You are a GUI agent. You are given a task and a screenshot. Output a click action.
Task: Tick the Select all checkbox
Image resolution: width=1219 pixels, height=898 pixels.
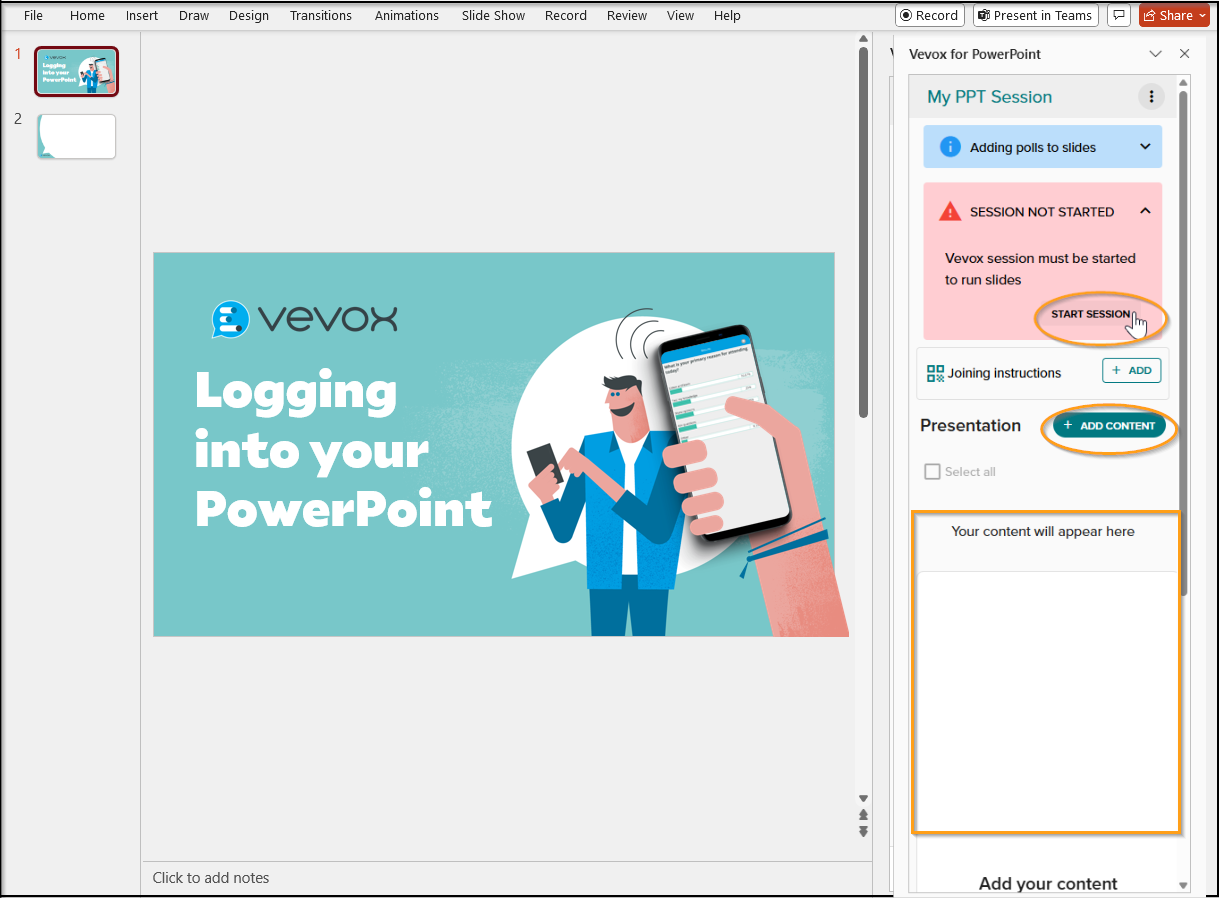pos(933,472)
